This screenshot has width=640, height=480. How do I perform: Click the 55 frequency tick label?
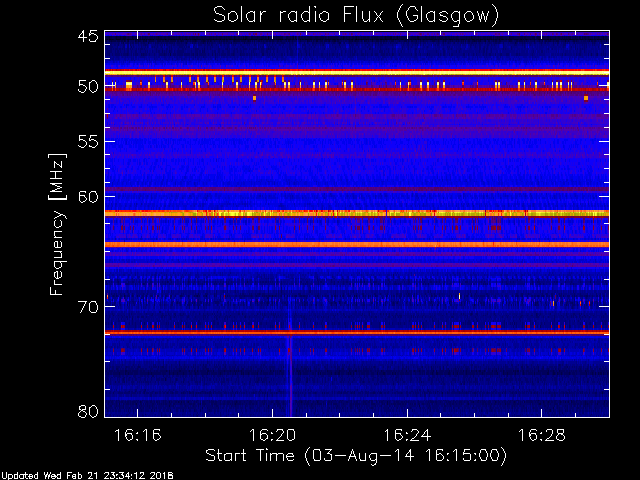[x=88, y=142]
